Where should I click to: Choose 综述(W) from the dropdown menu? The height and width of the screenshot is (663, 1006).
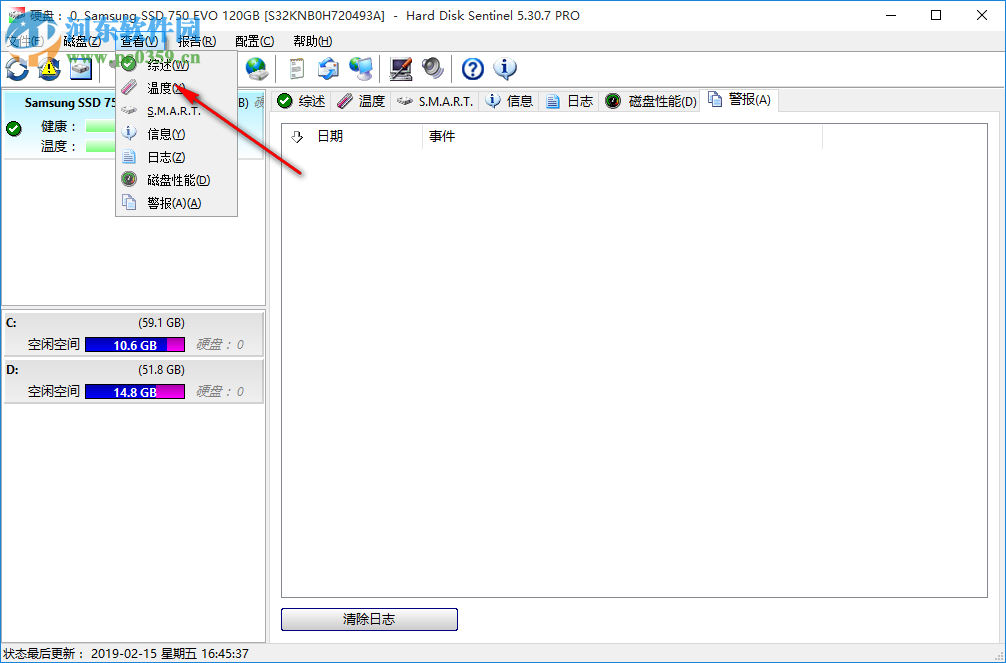pos(176,65)
